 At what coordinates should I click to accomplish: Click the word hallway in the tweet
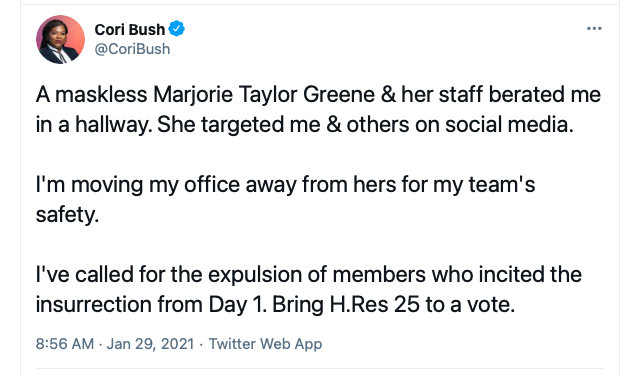click(x=114, y=125)
